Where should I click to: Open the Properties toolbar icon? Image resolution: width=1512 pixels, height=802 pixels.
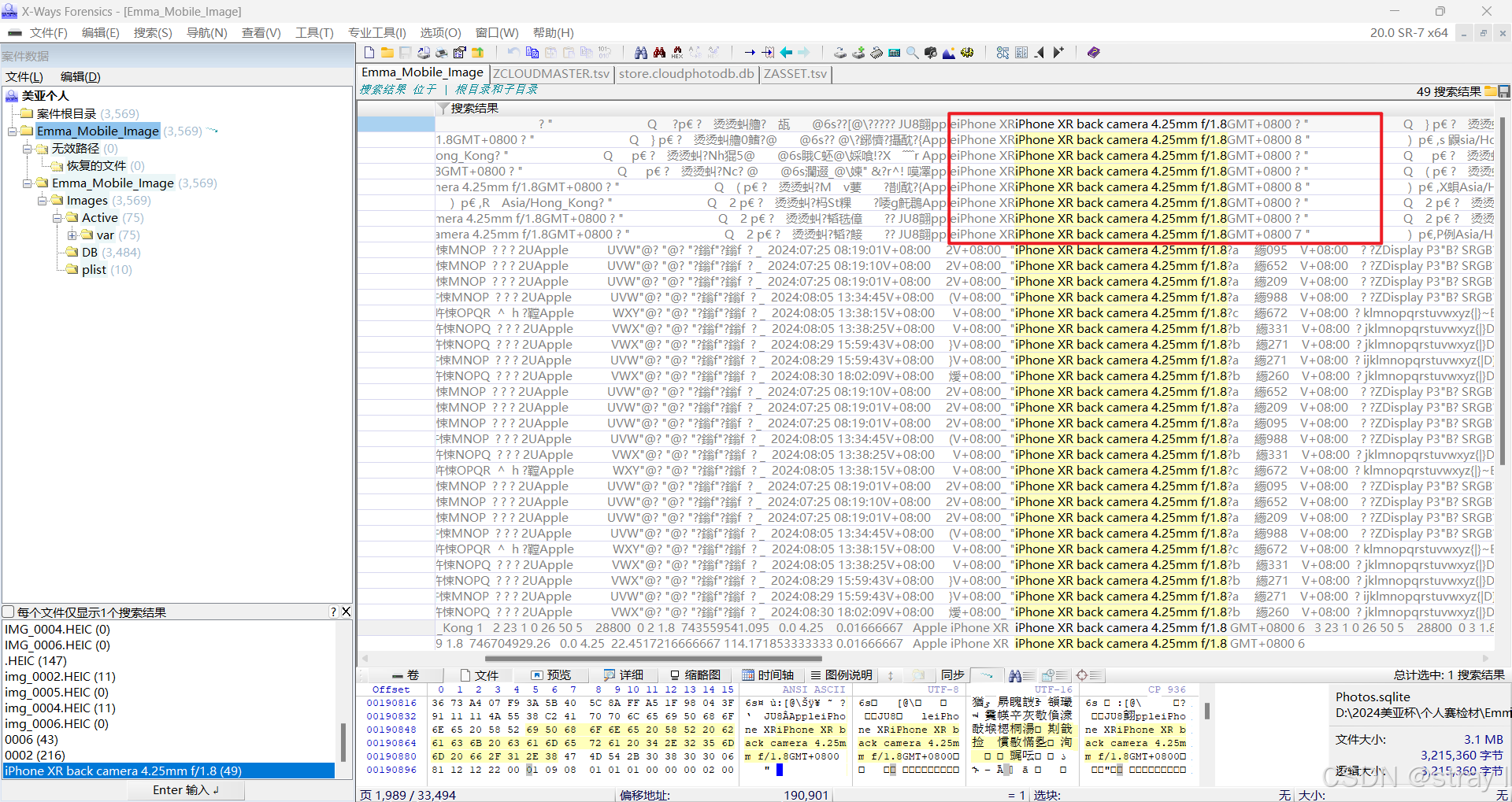pyautogui.click(x=459, y=53)
